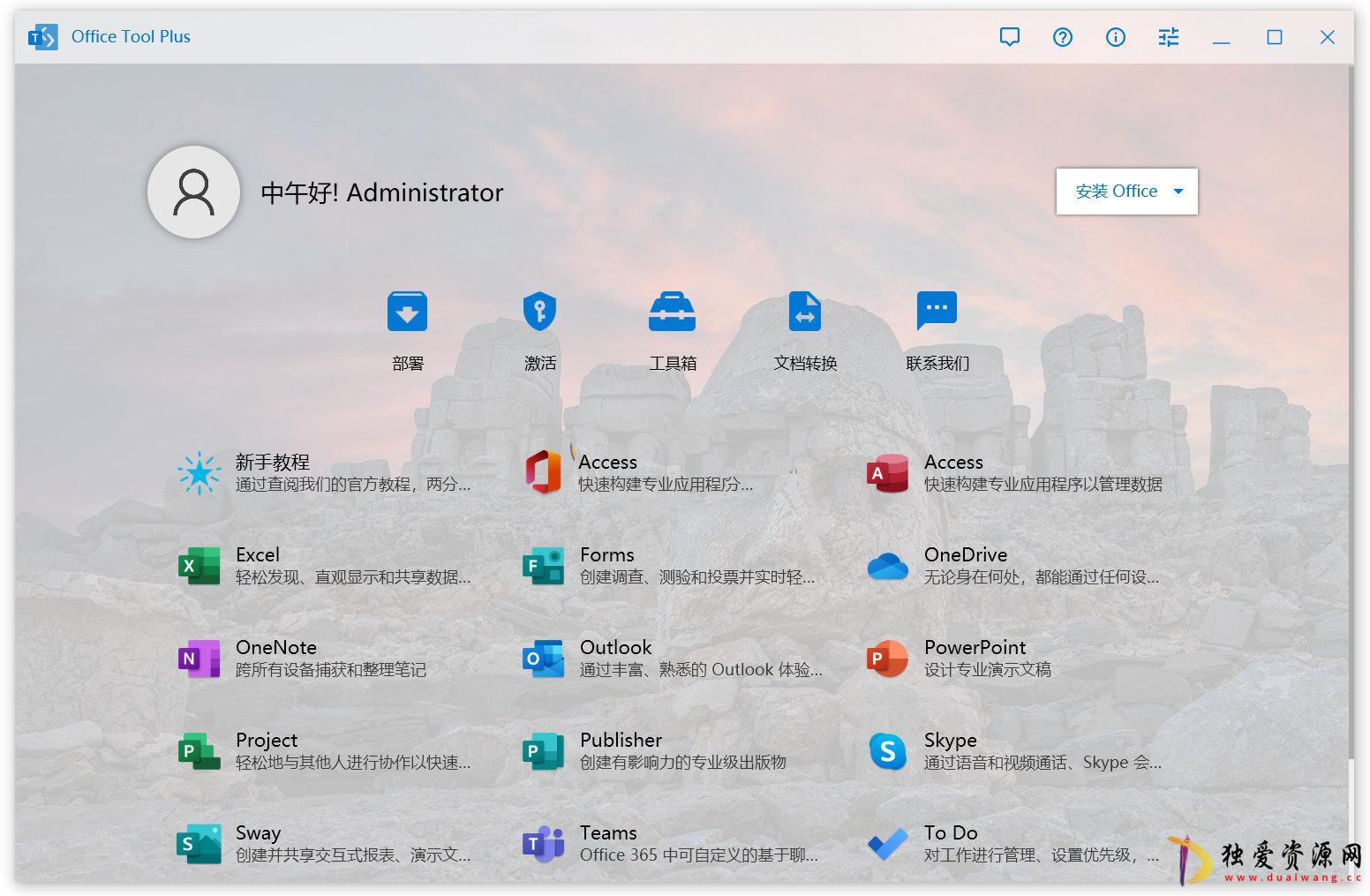
Task: Open the document conversion (文档转换) icon
Action: tap(804, 312)
